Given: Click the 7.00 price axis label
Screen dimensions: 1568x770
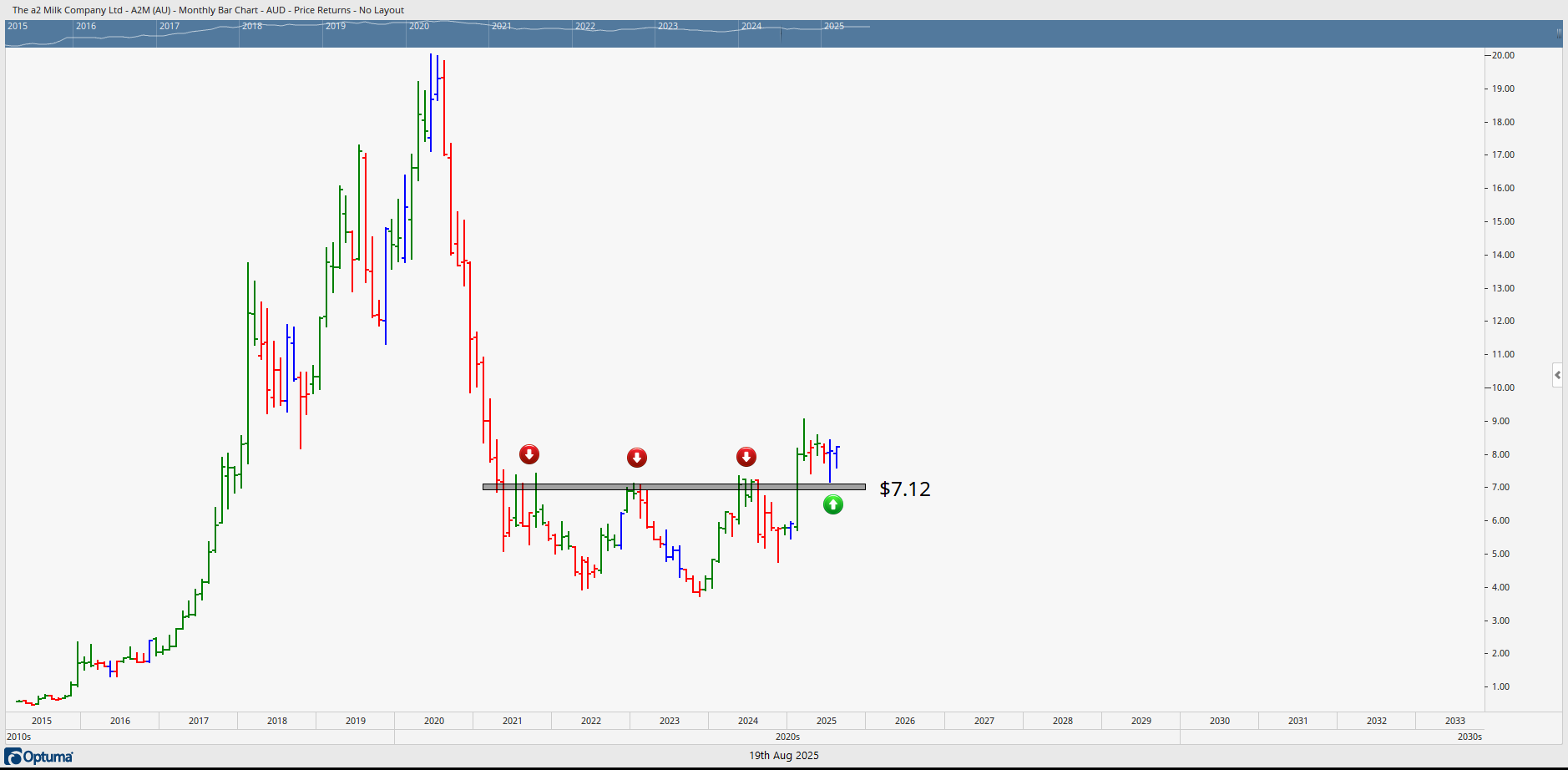Looking at the screenshot, I should (x=1501, y=487).
